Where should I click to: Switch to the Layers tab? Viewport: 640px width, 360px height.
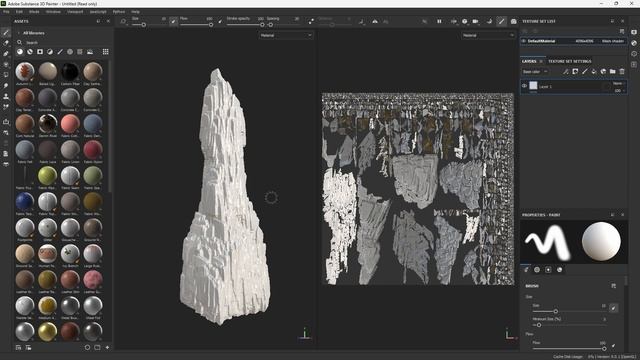529,61
